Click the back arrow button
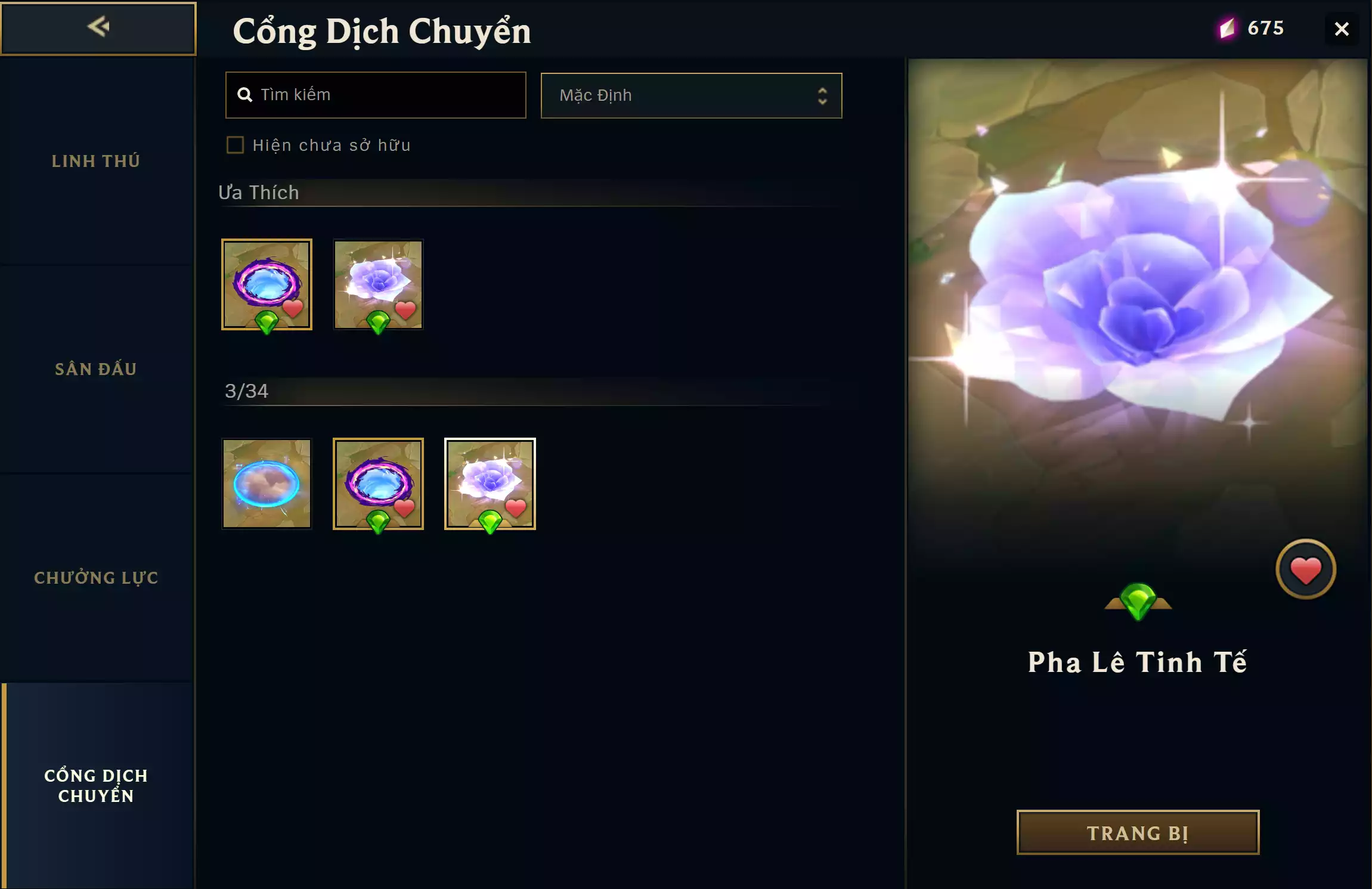The image size is (1372, 889). tap(98, 28)
